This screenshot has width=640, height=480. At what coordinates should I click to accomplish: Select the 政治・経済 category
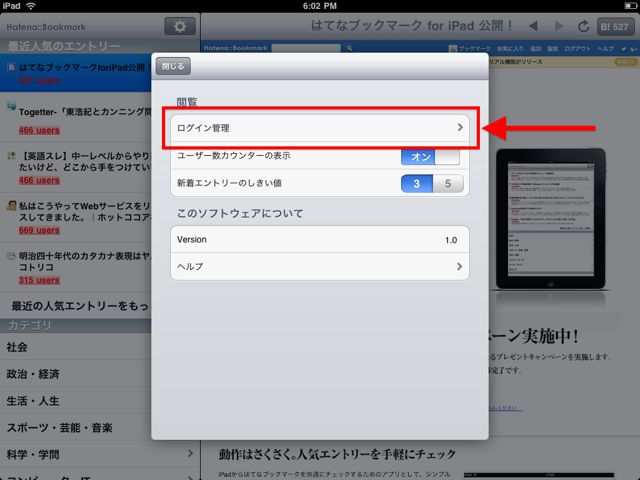pyautogui.click(x=76, y=373)
